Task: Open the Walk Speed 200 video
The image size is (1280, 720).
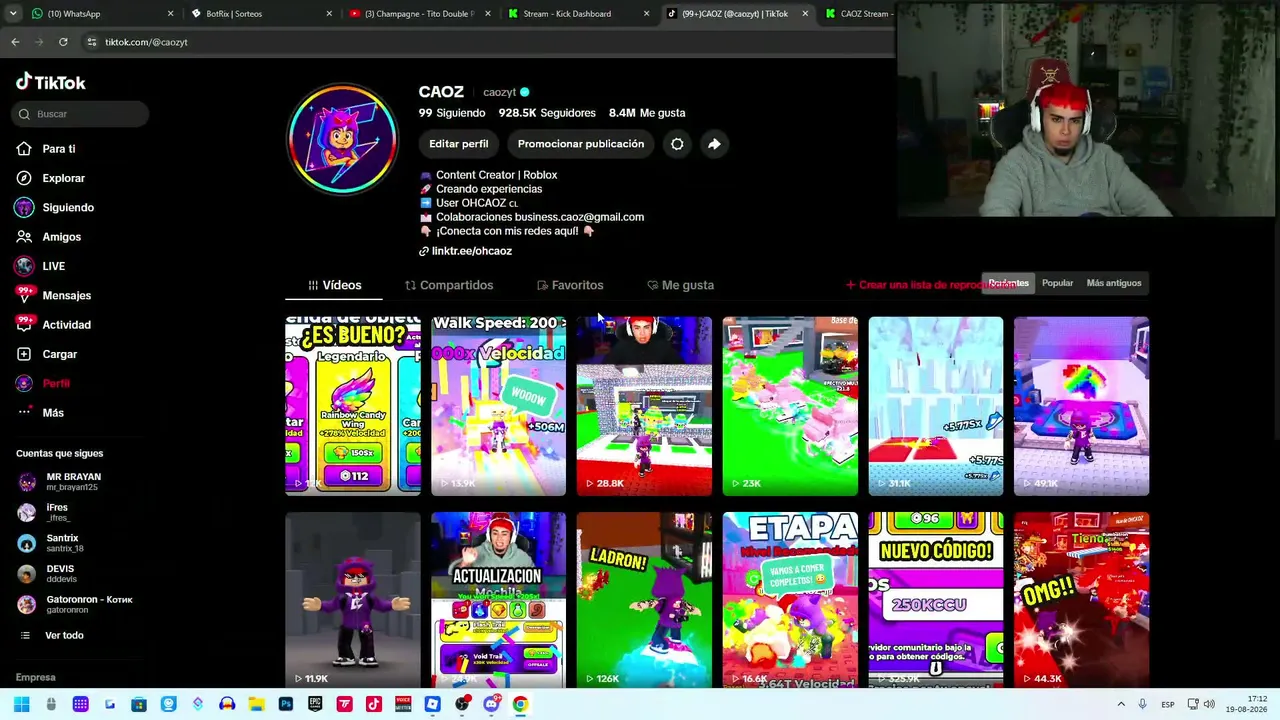Action: pyautogui.click(x=498, y=406)
